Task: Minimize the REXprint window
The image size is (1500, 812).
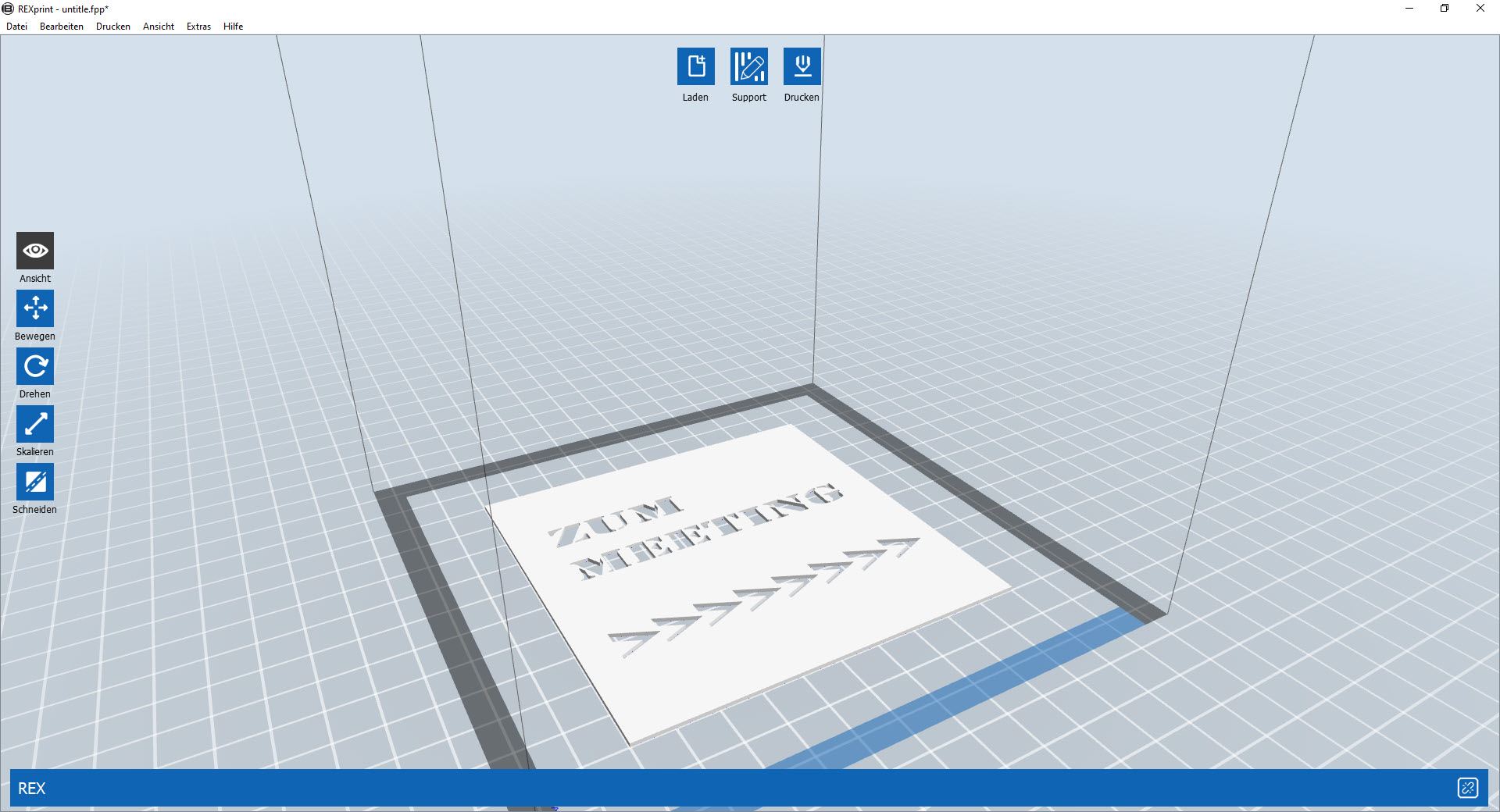Action: pyautogui.click(x=1409, y=9)
